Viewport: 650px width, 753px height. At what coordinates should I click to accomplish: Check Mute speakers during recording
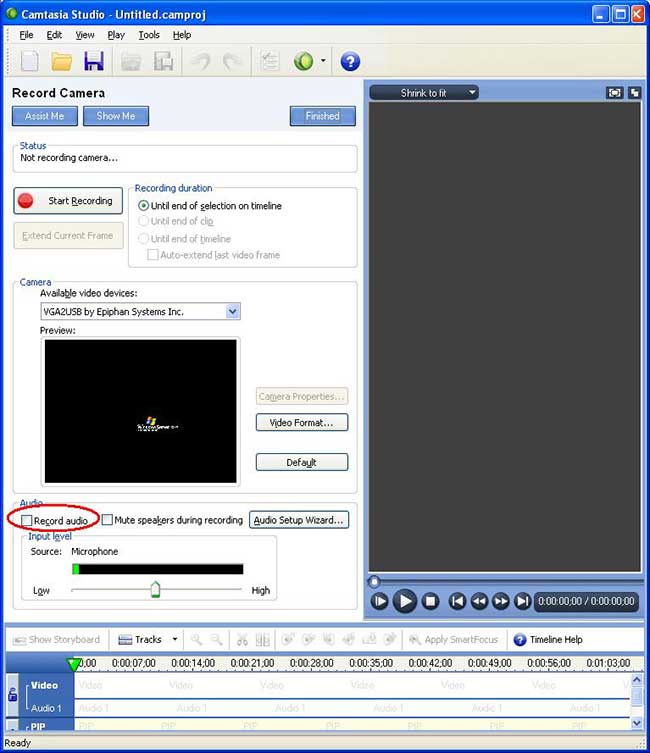[x=107, y=521]
